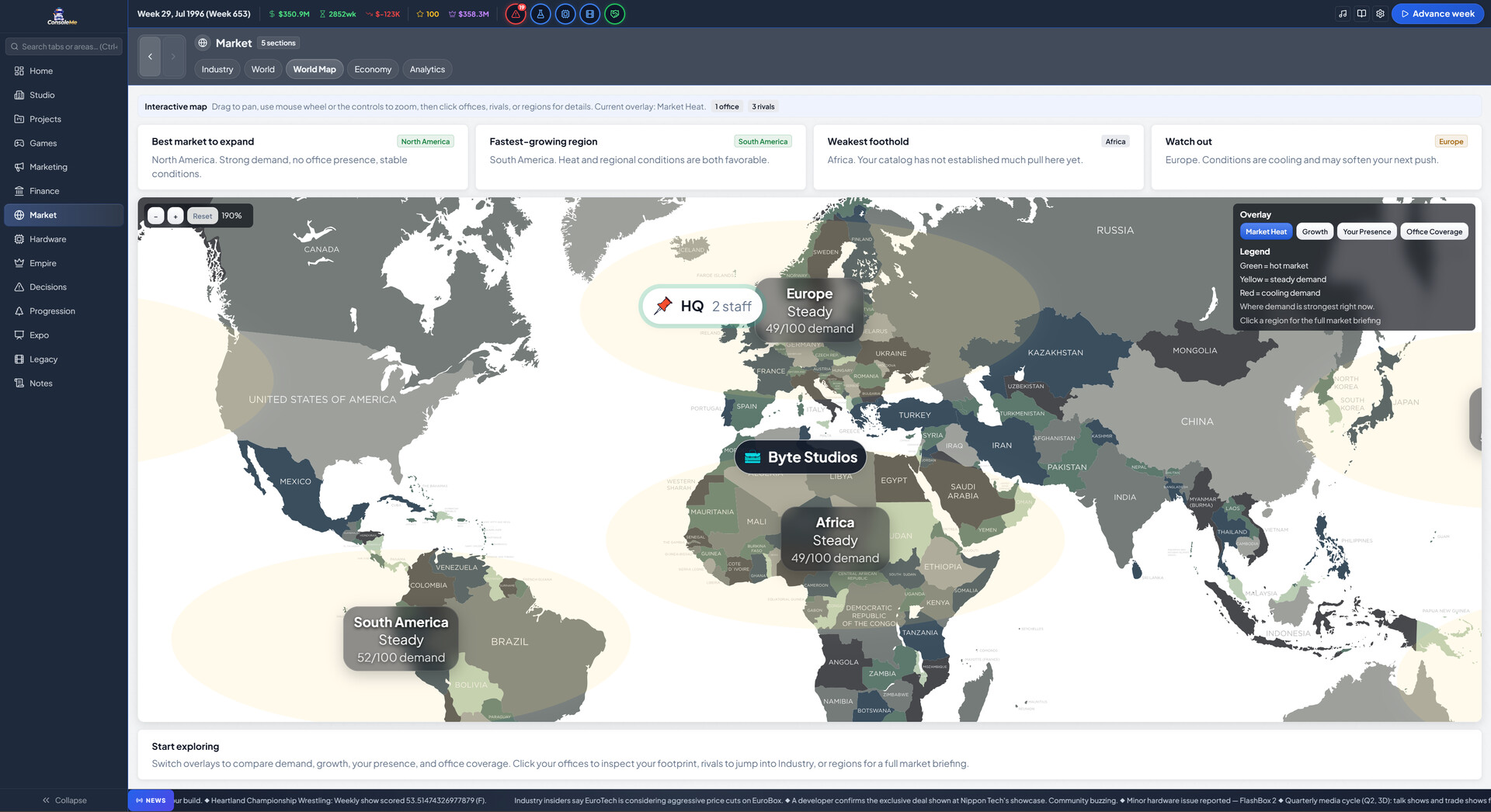Open the settings gear icon in top bar
Viewport: 1491px width, 812px height.
click(1380, 14)
